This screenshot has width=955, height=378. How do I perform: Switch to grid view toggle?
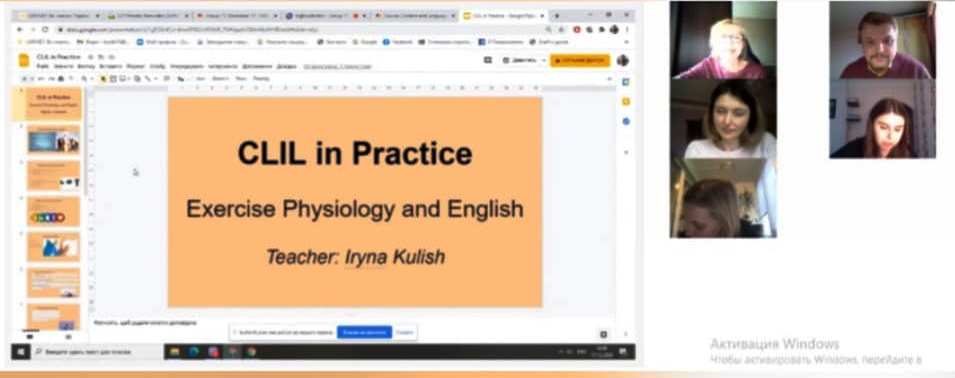click(x=68, y=335)
